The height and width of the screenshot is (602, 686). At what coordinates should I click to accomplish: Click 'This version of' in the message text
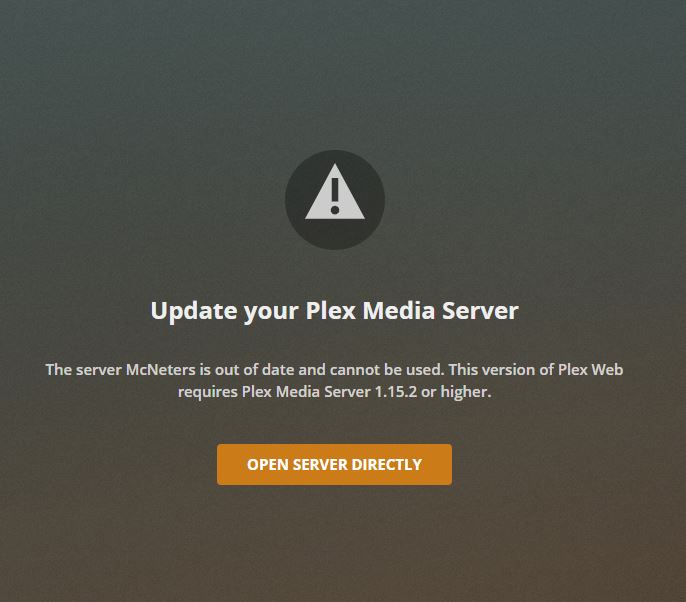click(501, 370)
